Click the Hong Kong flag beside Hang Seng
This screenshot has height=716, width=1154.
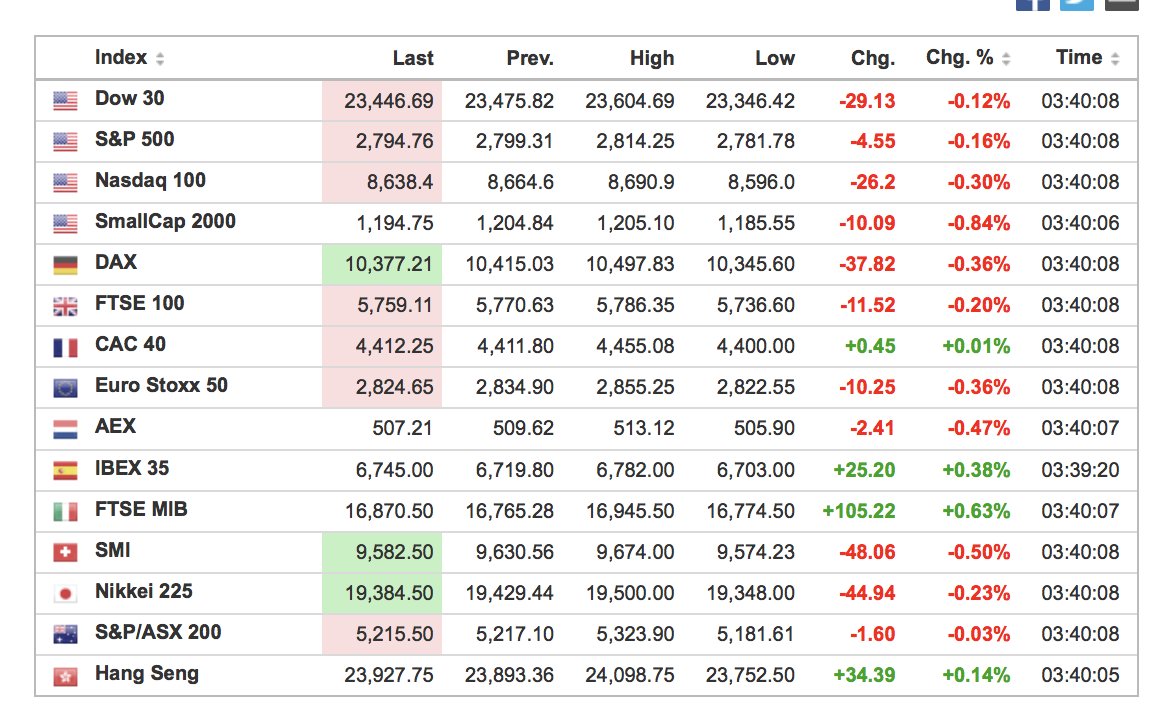66,676
